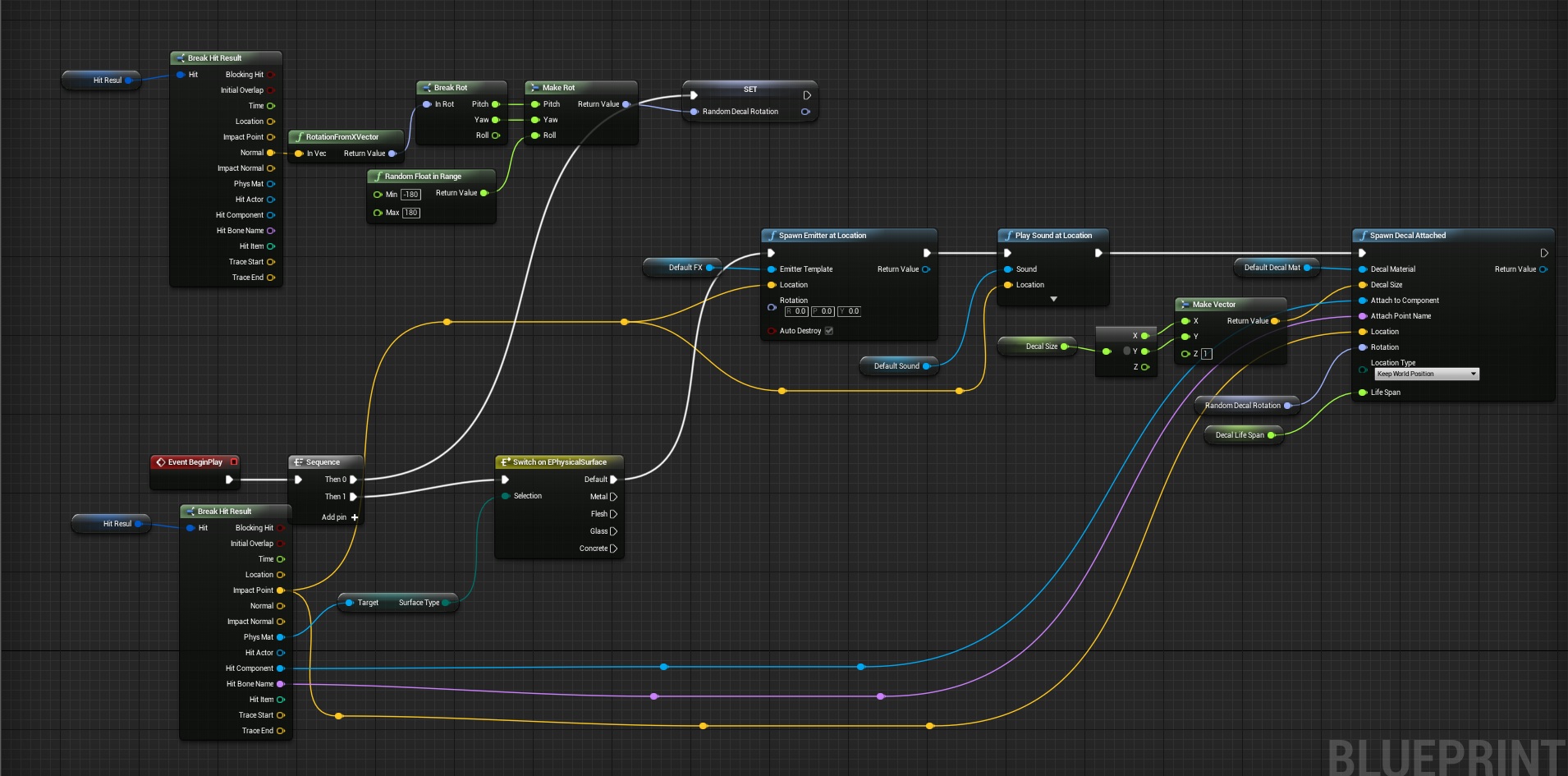This screenshot has width=1568, height=776.
Task: Click RotationFromXVector Return Value pin
Action: (392, 154)
